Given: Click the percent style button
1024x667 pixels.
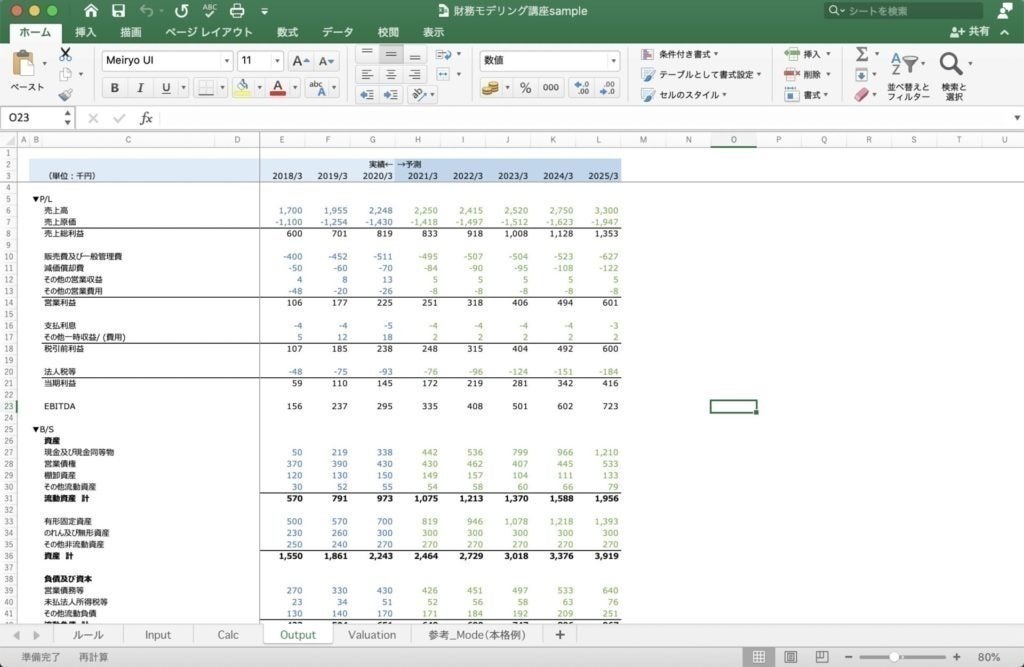Looking at the screenshot, I should [x=525, y=88].
